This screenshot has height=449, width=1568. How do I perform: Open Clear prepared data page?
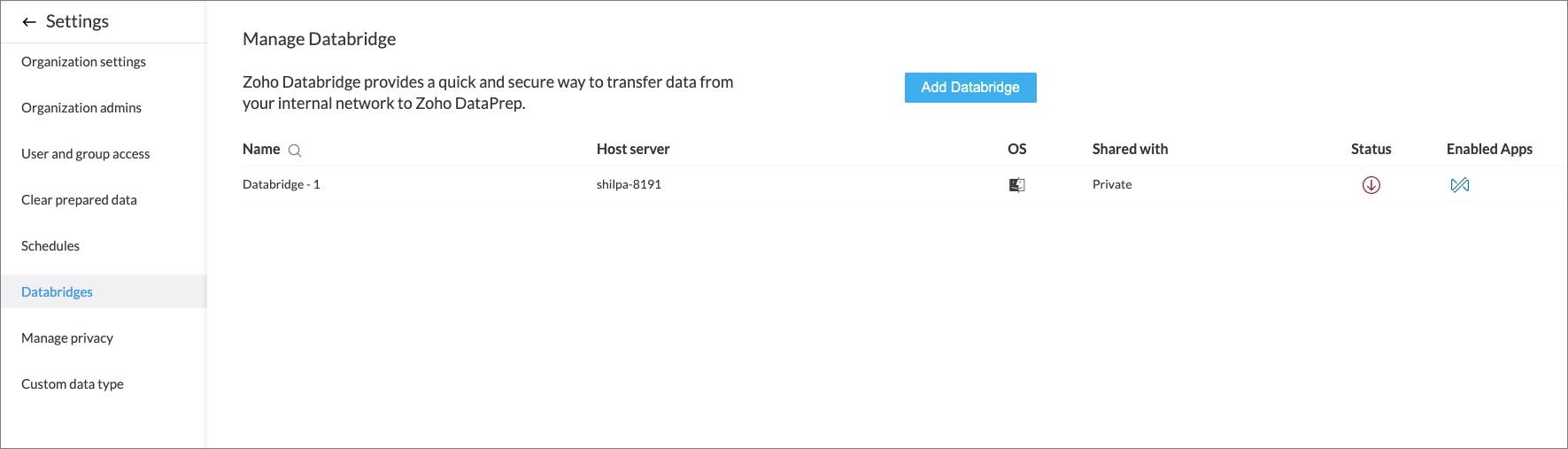[79, 200]
